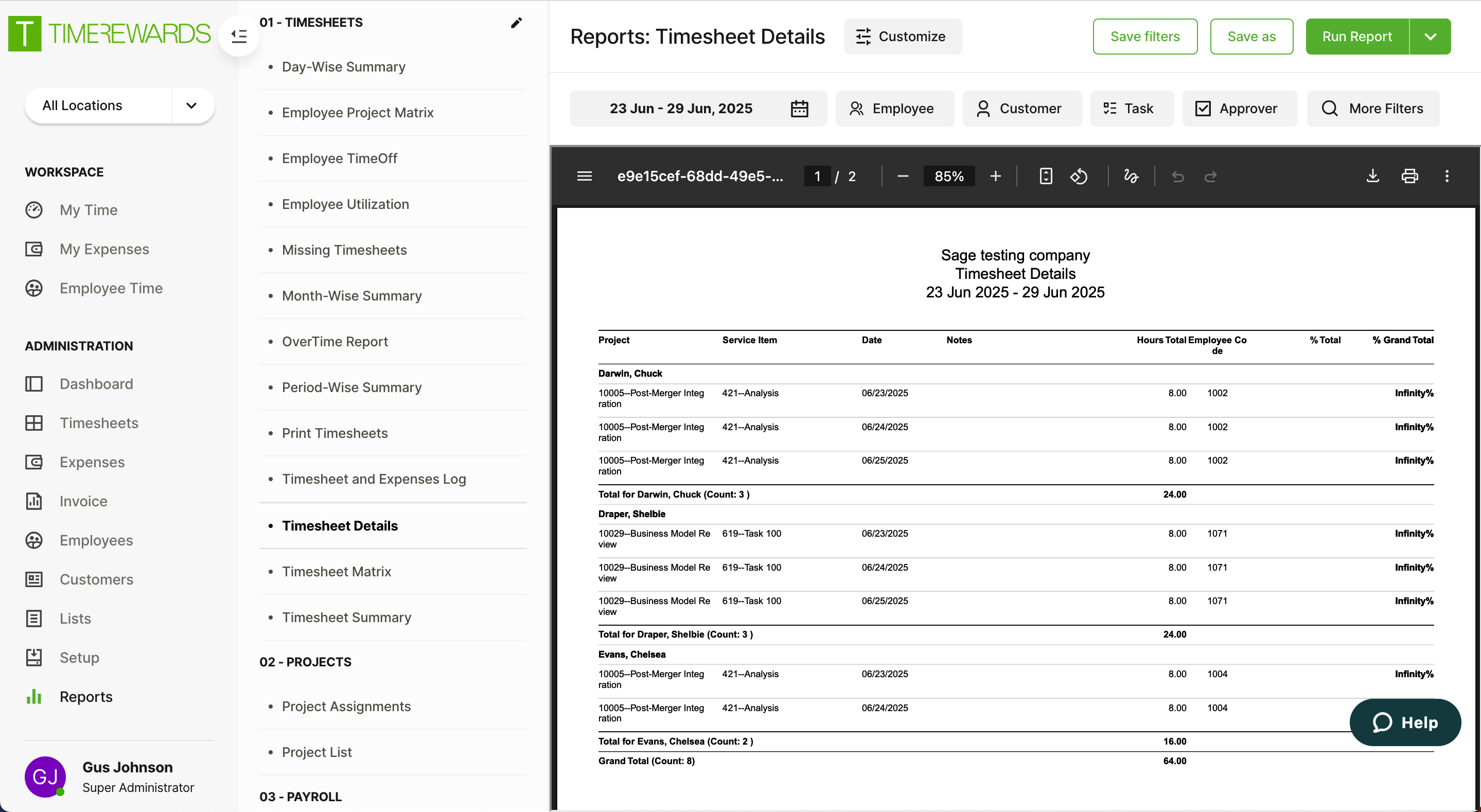Expand the Run Report dropdown arrow

1431,36
